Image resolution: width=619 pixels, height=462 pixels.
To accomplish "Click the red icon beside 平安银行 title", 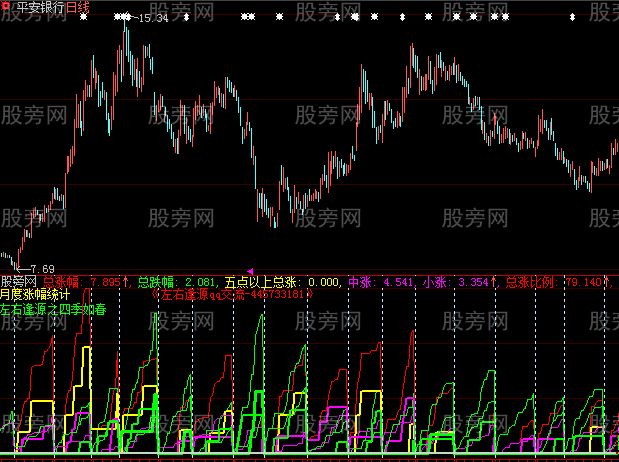I will tap(7, 7).
